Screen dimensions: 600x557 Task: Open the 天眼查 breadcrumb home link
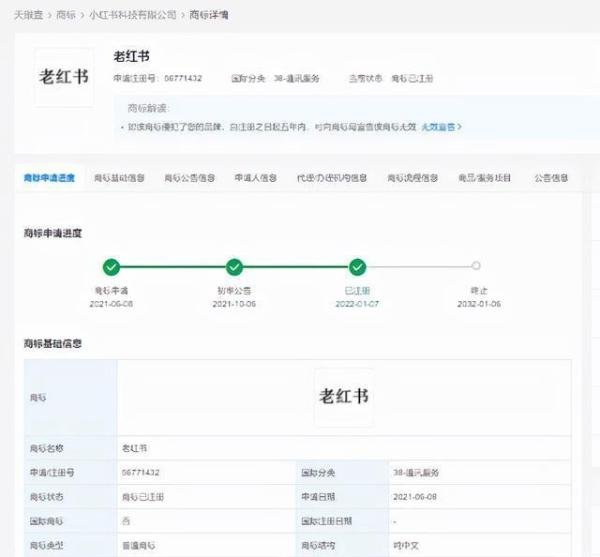[x=28, y=15]
